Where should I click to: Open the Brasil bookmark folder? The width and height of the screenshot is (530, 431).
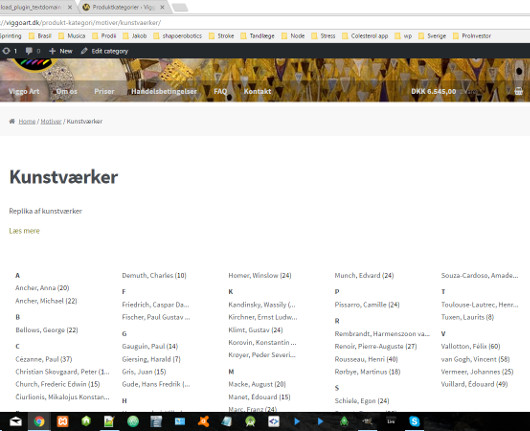(40, 36)
